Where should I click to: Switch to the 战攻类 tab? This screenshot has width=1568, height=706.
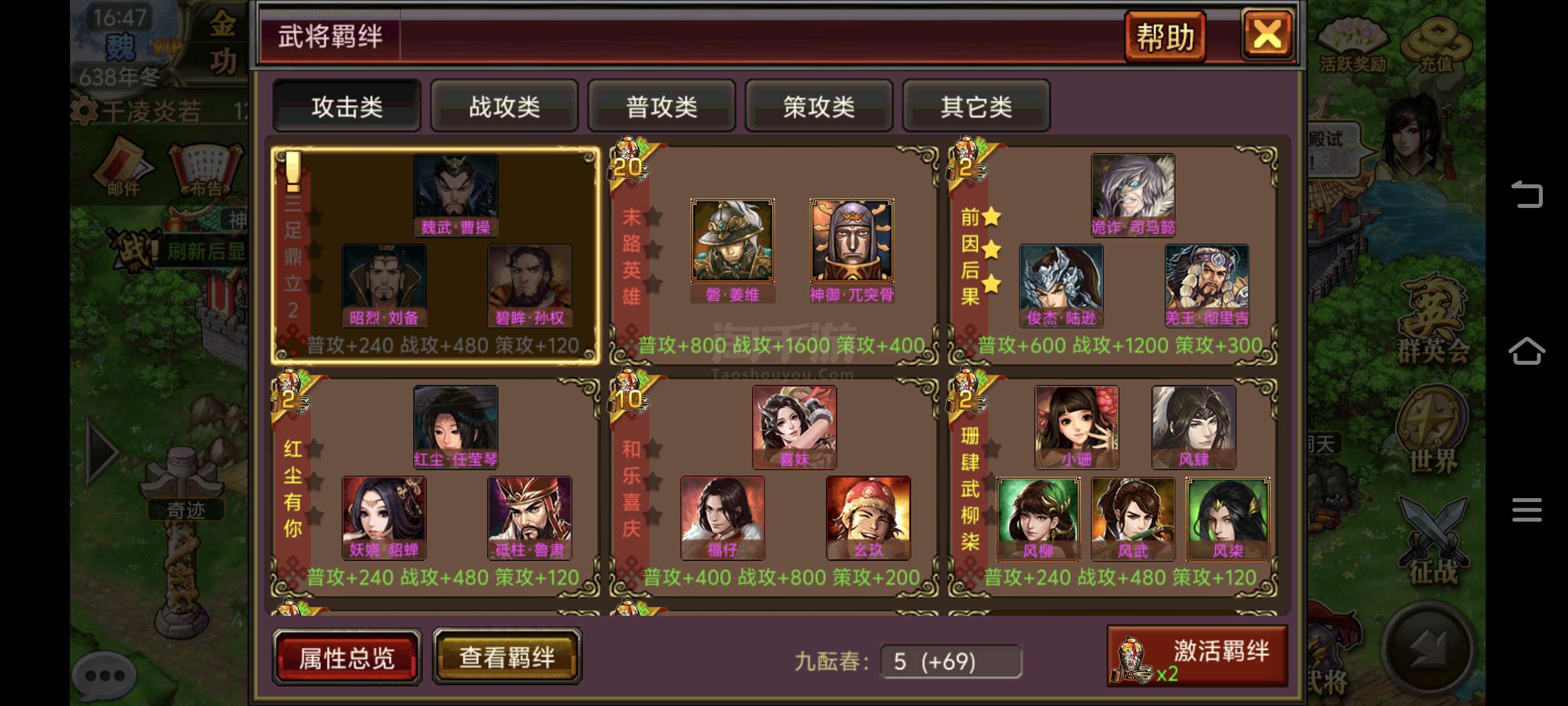tap(504, 106)
